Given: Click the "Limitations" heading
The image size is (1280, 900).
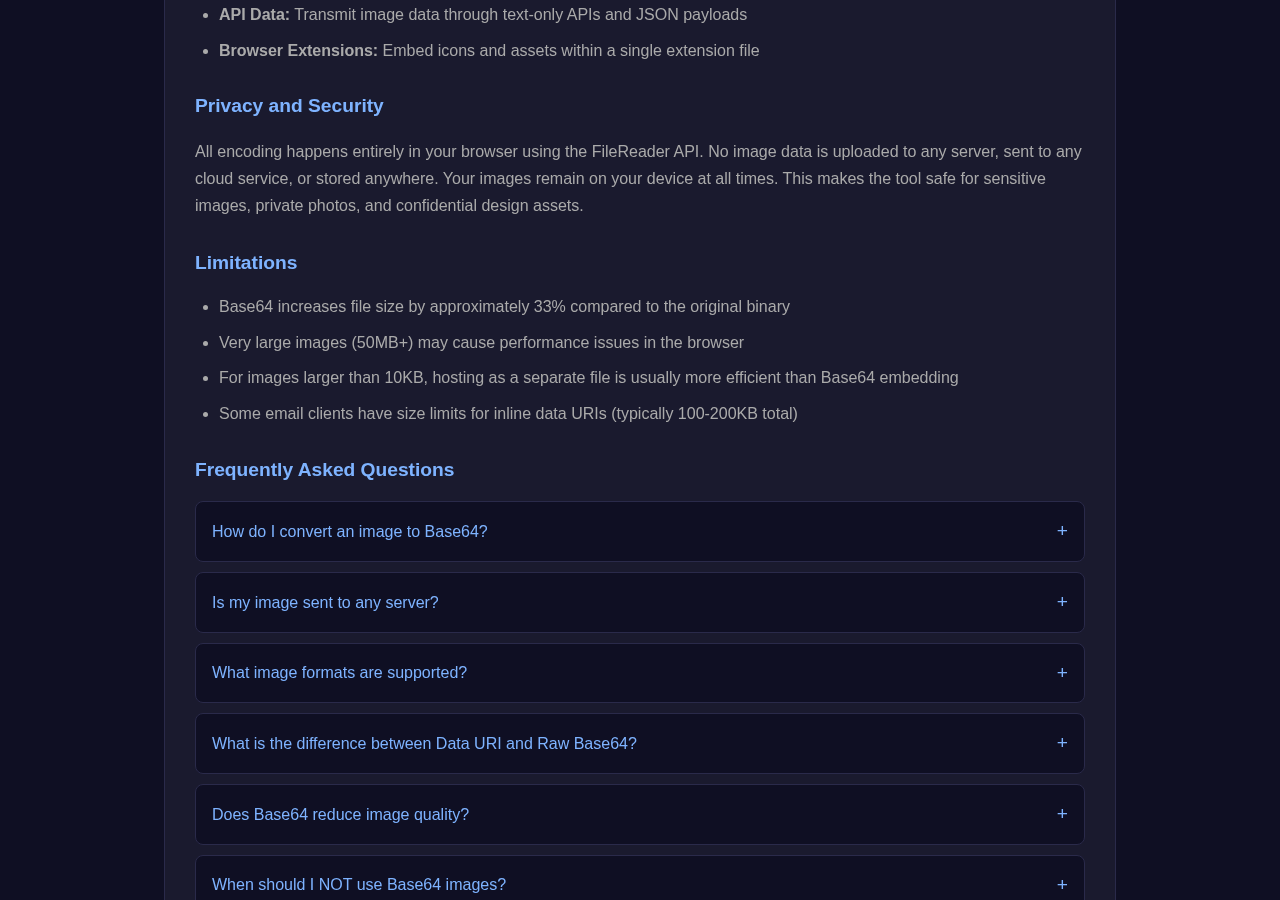Looking at the screenshot, I should [x=246, y=263].
